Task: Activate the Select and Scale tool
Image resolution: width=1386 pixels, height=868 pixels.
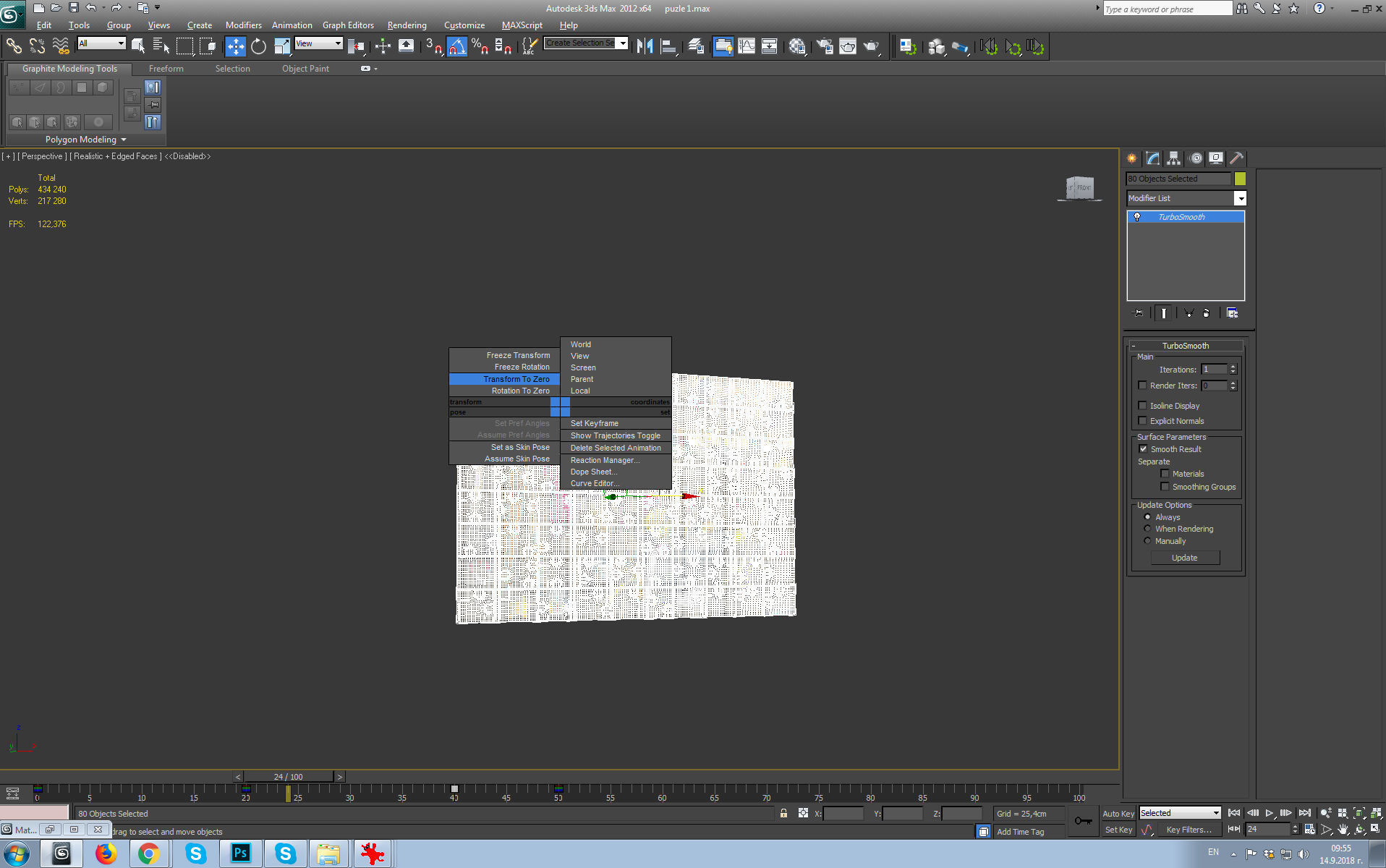Action: 281,46
